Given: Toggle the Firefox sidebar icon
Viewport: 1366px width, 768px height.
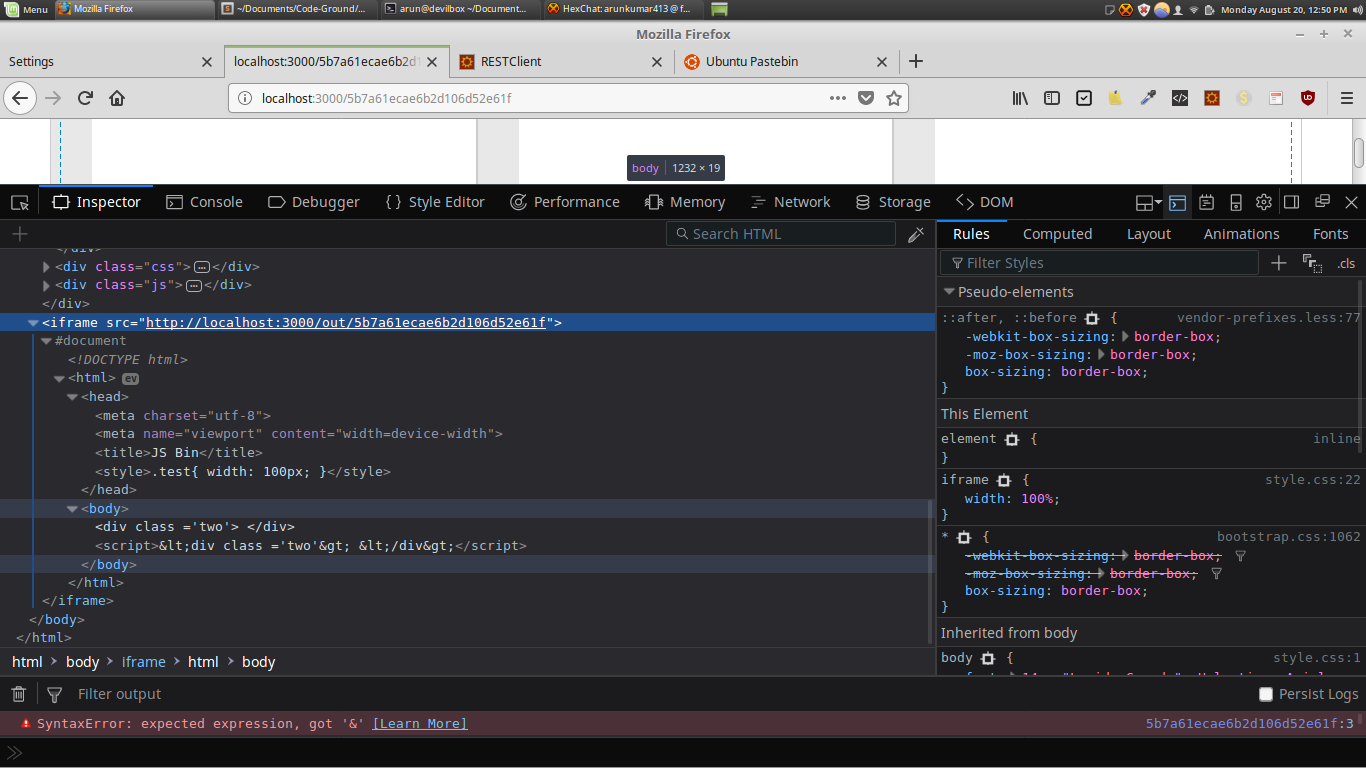Looking at the screenshot, I should 1052,98.
